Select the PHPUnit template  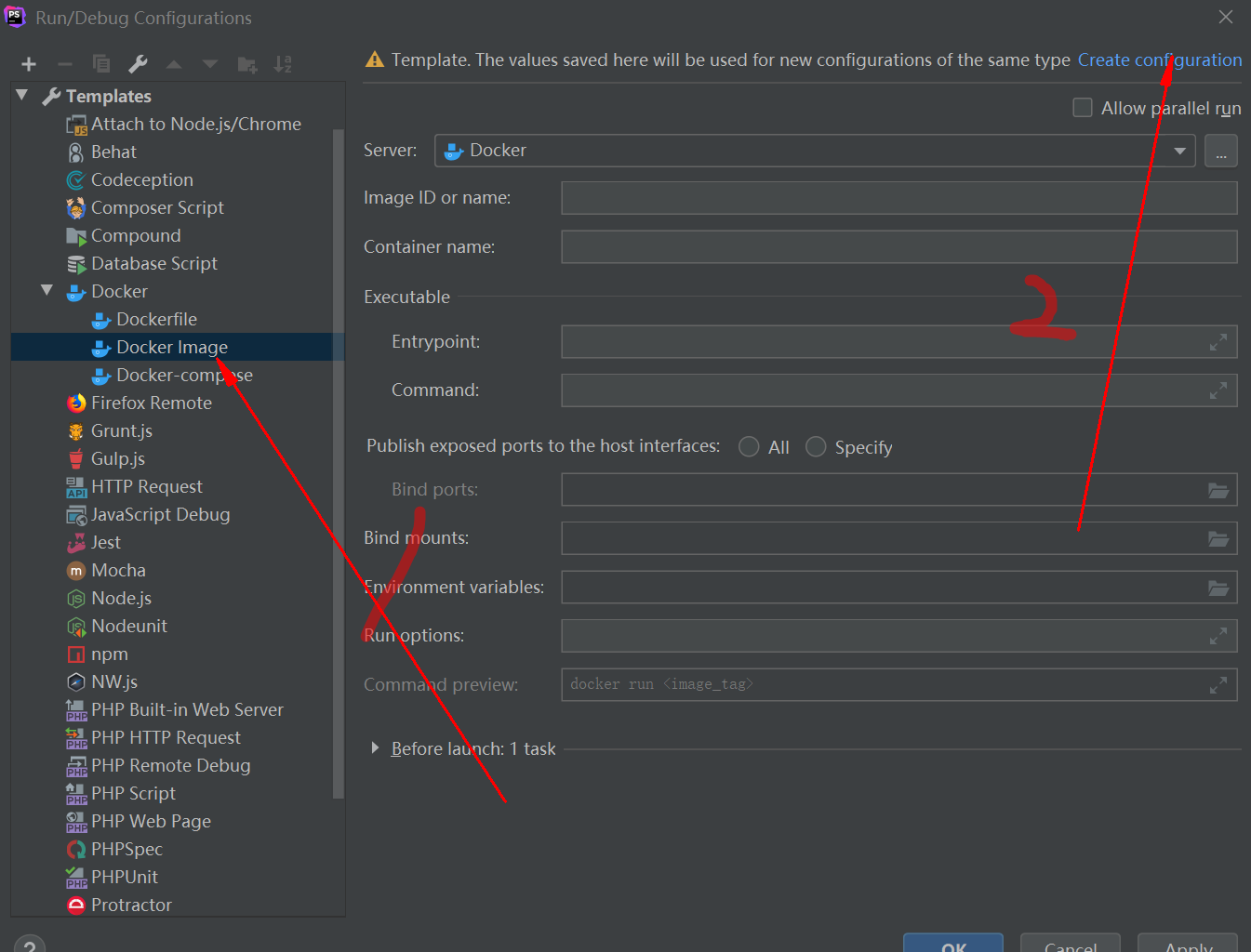click(x=177, y=878)
